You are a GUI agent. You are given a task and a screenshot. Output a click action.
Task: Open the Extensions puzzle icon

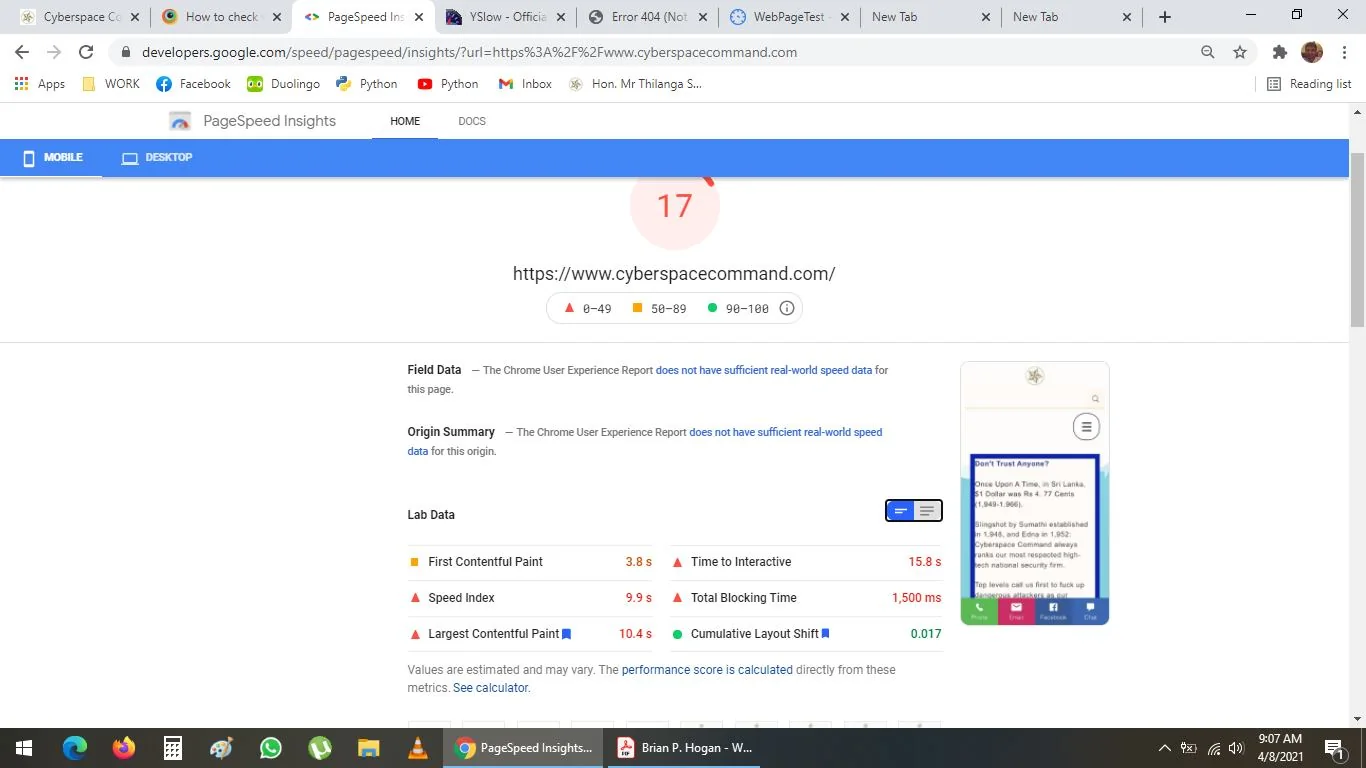(1280, 52)
